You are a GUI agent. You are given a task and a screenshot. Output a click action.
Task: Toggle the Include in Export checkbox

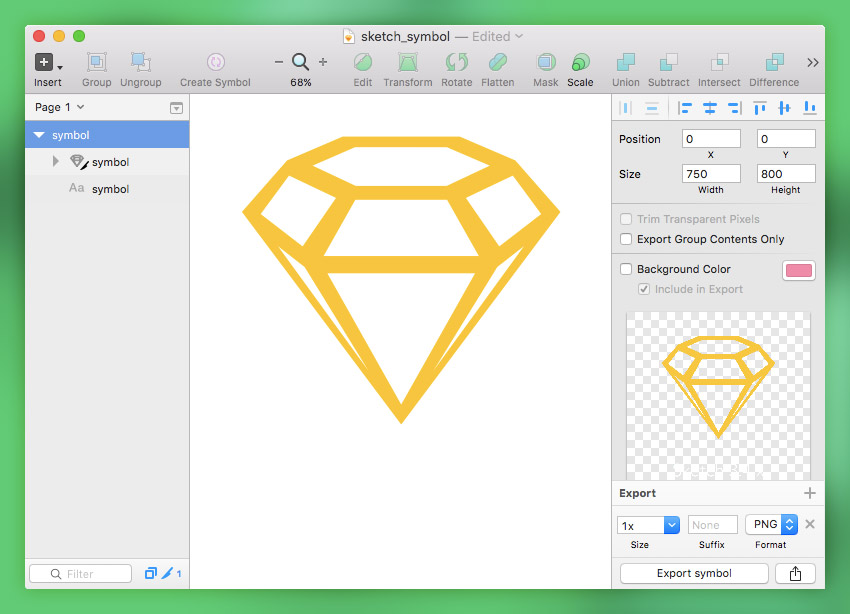644,289
